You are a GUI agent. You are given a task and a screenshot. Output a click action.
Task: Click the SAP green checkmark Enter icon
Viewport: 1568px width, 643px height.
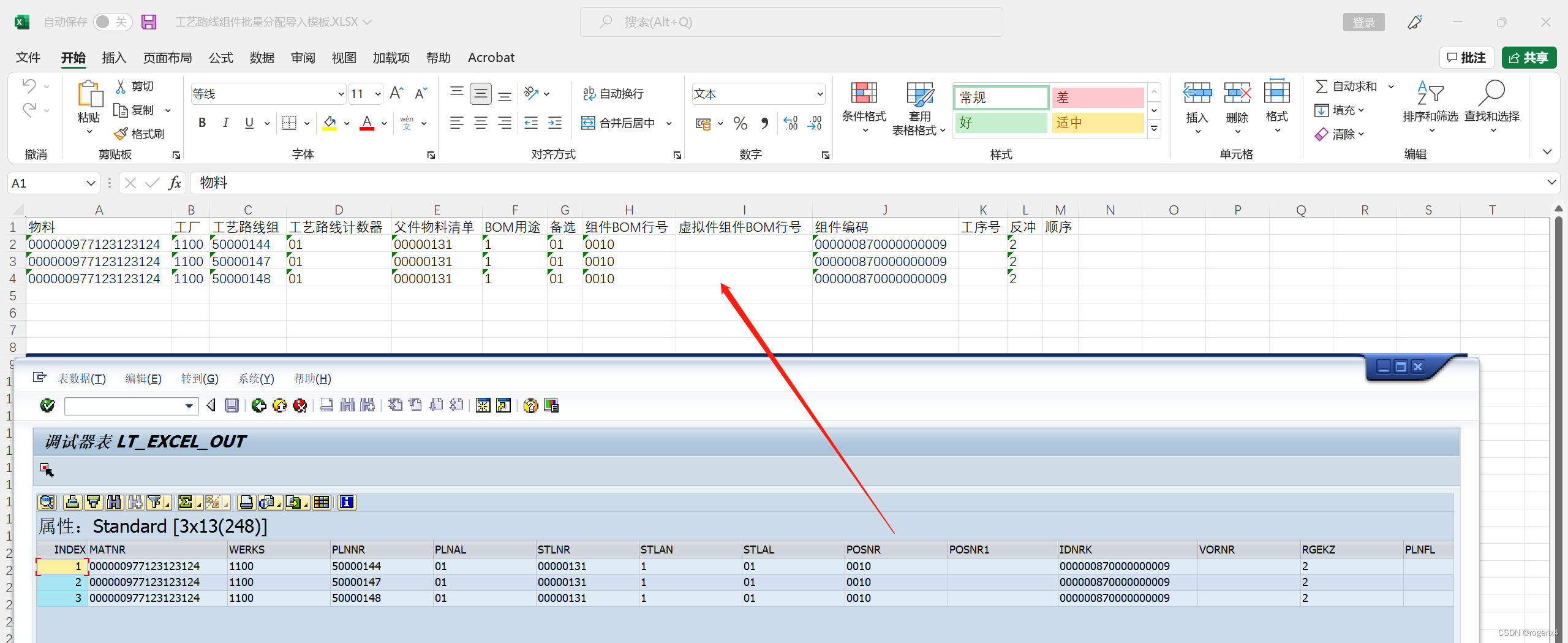pos(47,405)
